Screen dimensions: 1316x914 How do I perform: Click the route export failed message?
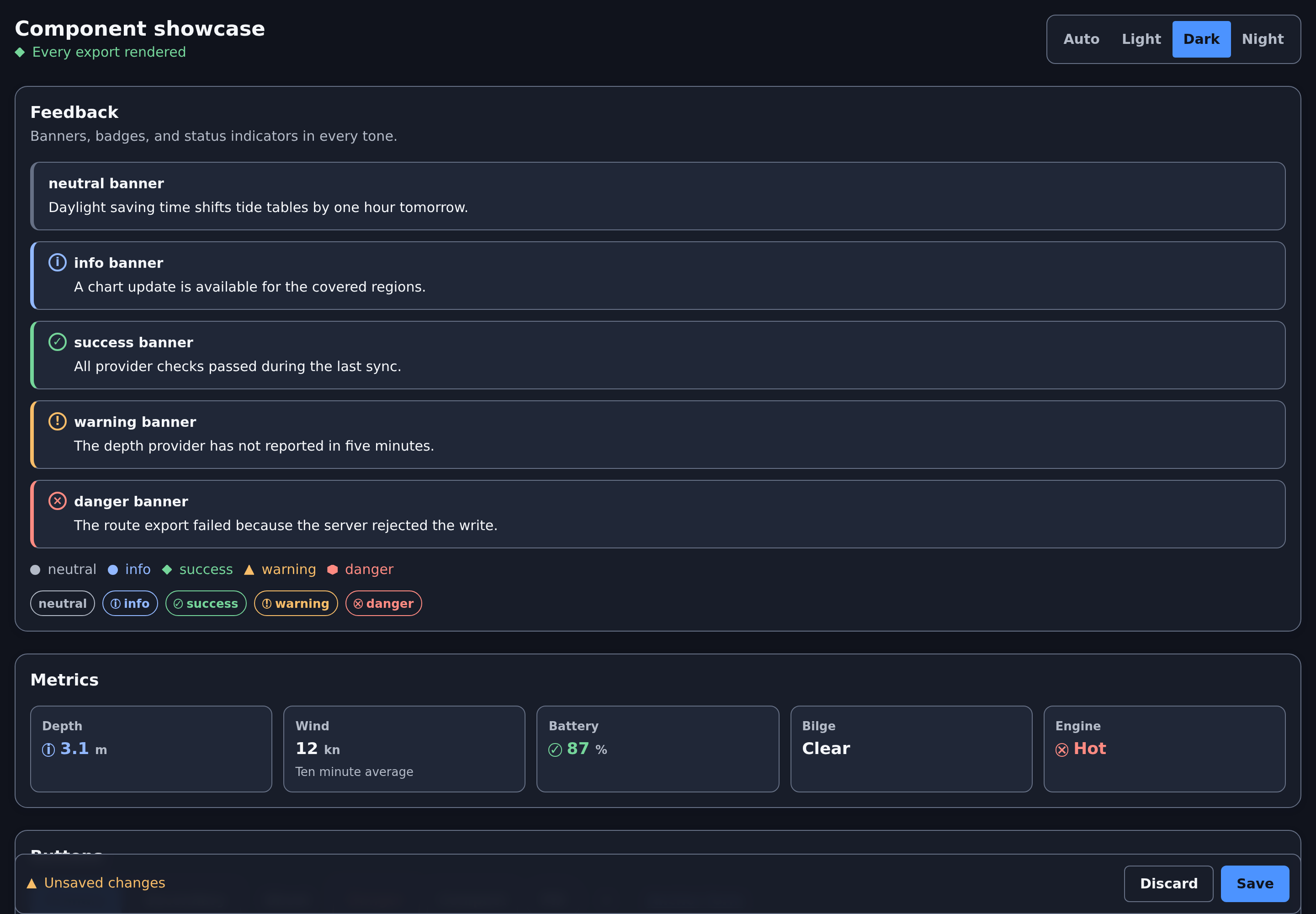[286, 526]
